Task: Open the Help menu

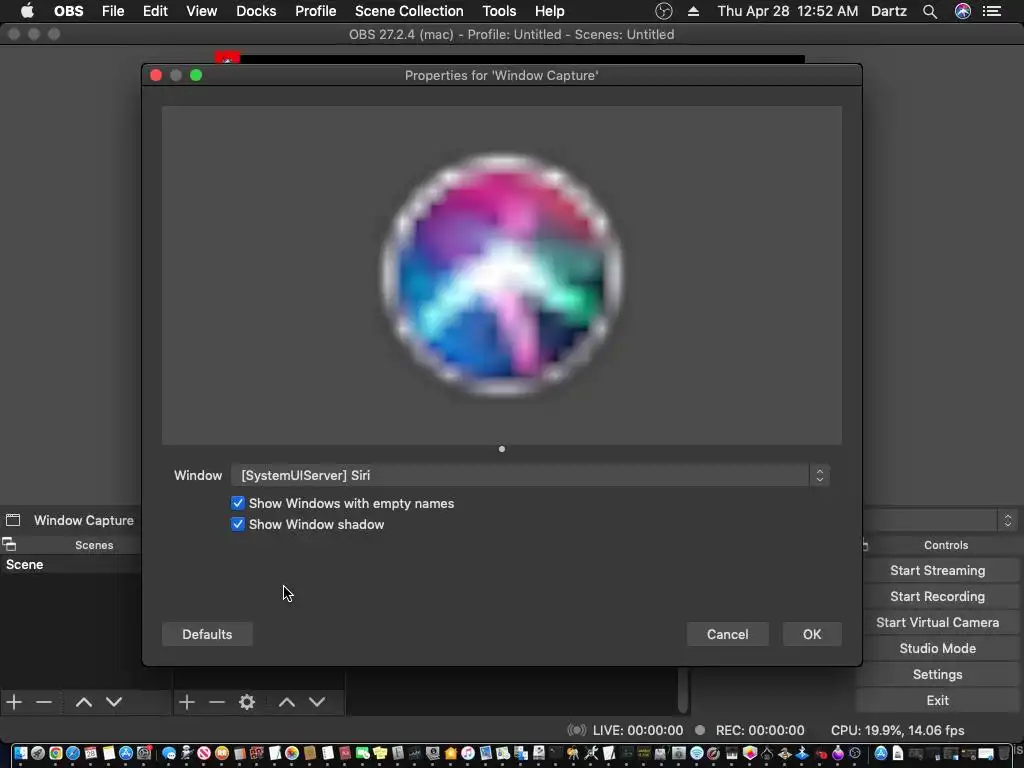Action: (549, 11)
